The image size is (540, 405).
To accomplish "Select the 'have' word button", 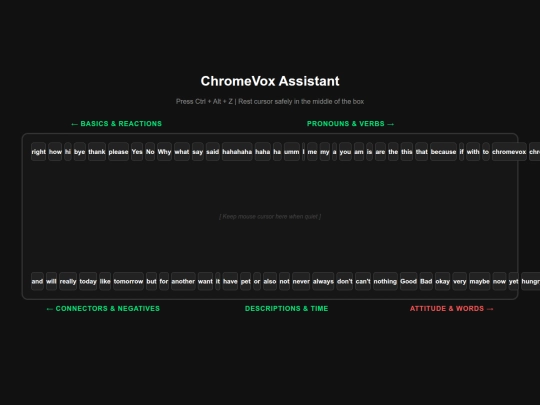I will point(230,281).
